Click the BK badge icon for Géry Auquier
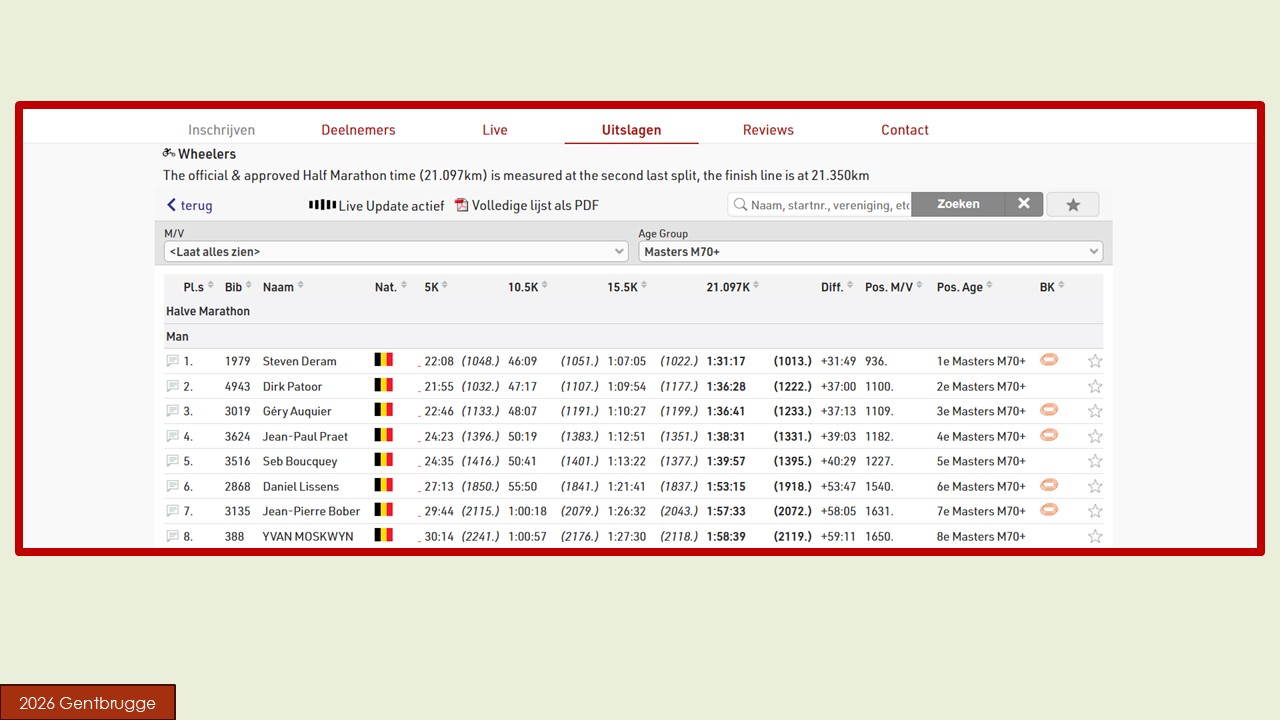This screenshot has width=1280, height=720. pyautogui.click(x=1049, y=410)
